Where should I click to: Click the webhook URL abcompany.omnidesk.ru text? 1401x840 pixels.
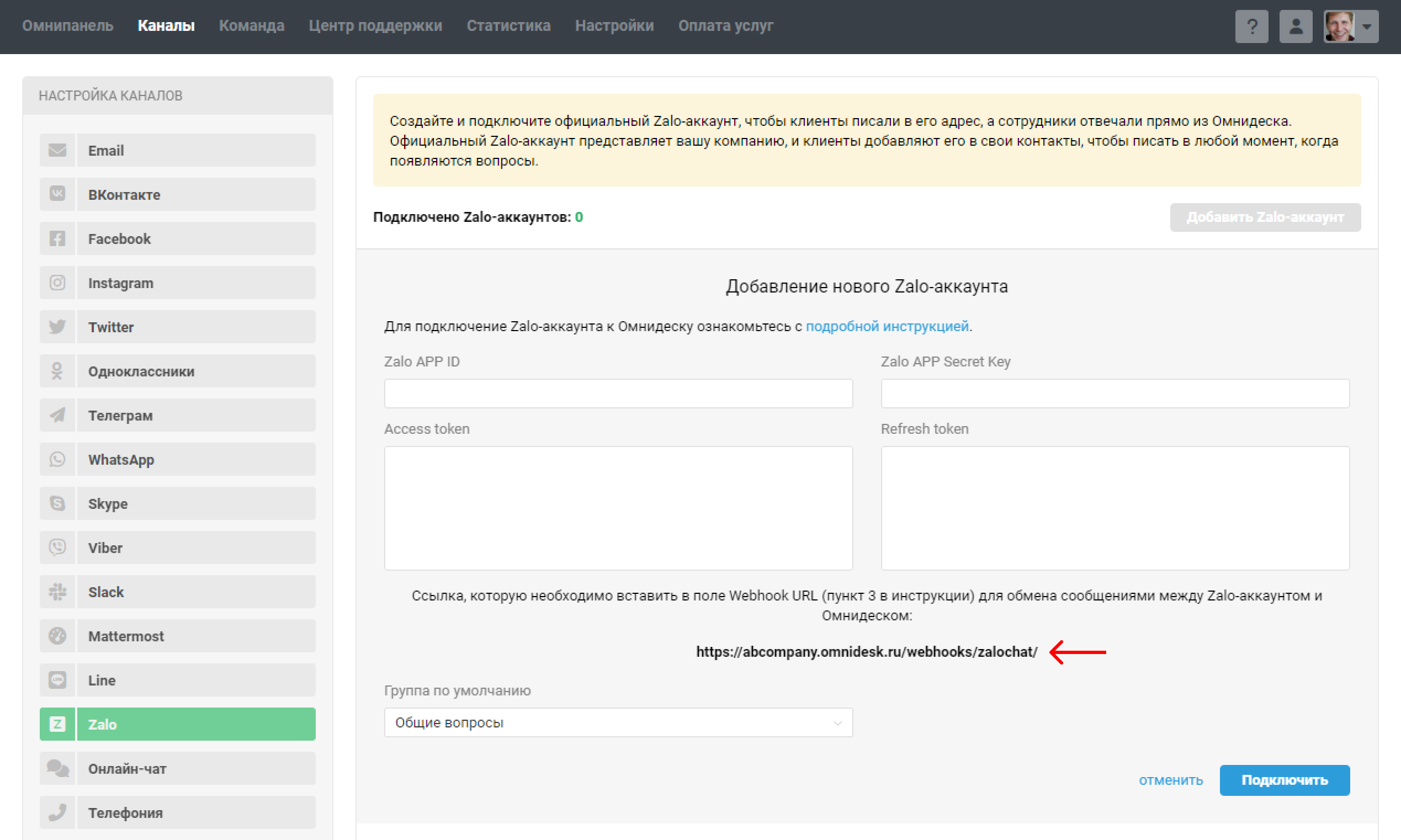pyautogui.click(x=867, y=652)
